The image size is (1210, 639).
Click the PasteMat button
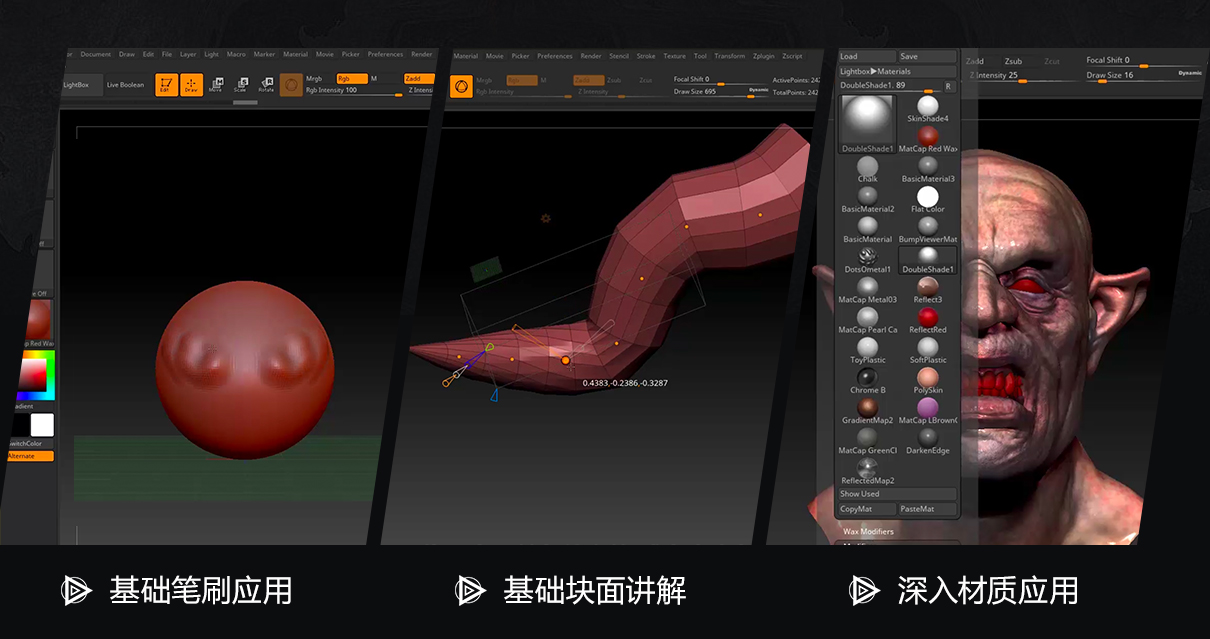pyautogui.click(x=928, y=509)
